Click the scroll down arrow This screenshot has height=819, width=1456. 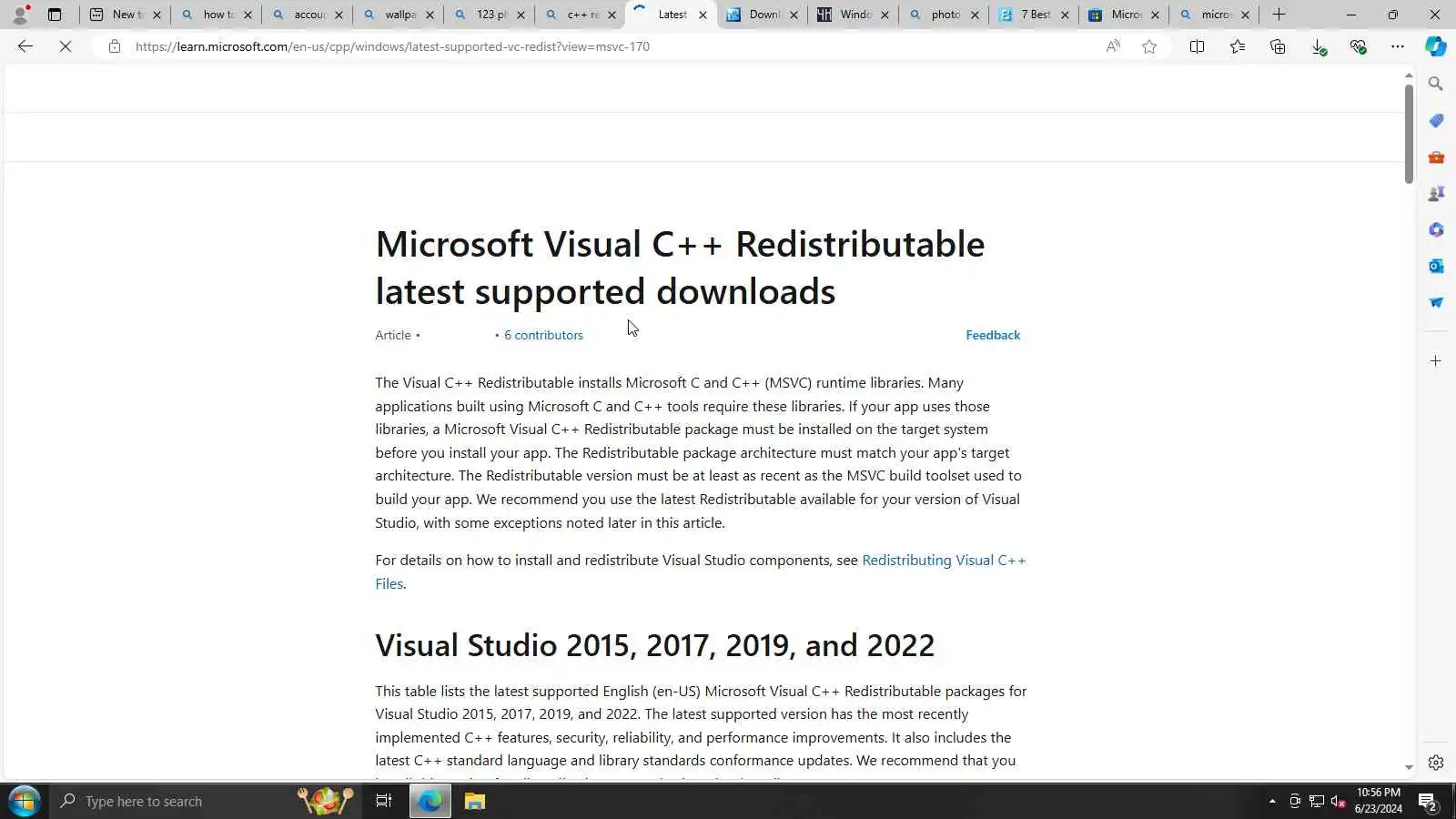(x=1409, y=767)
